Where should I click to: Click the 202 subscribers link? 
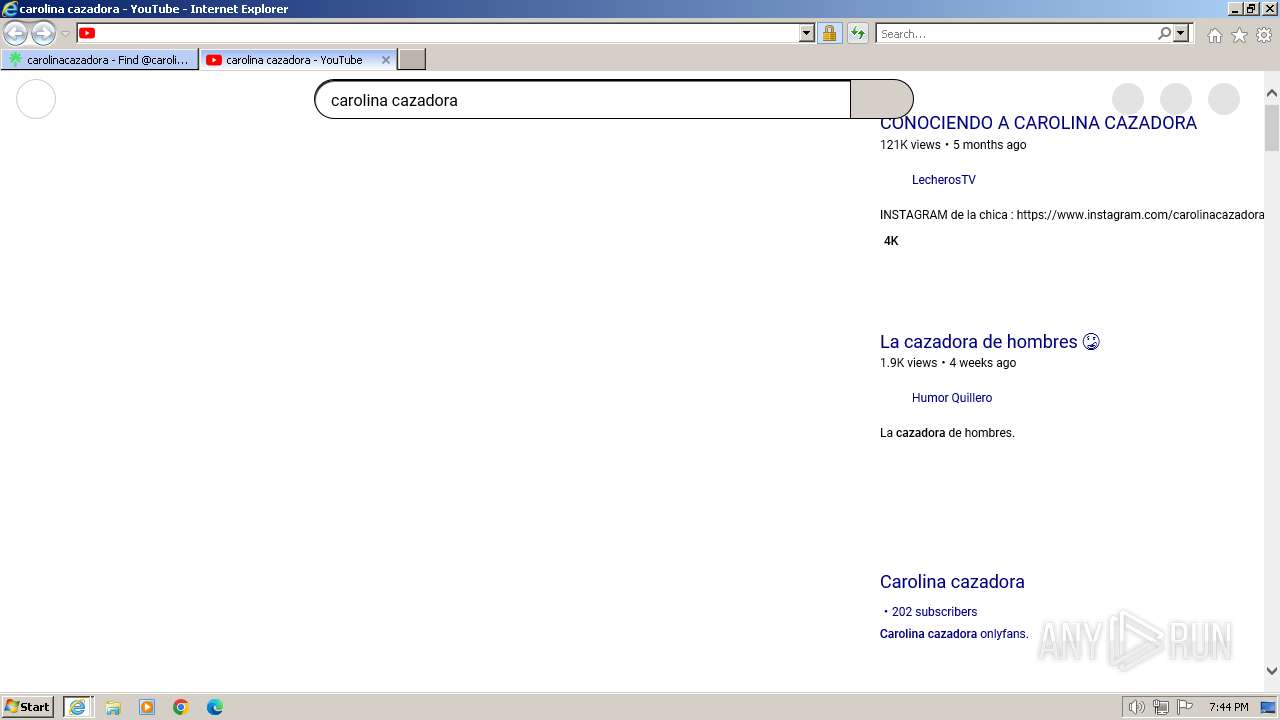pos(934,612)
